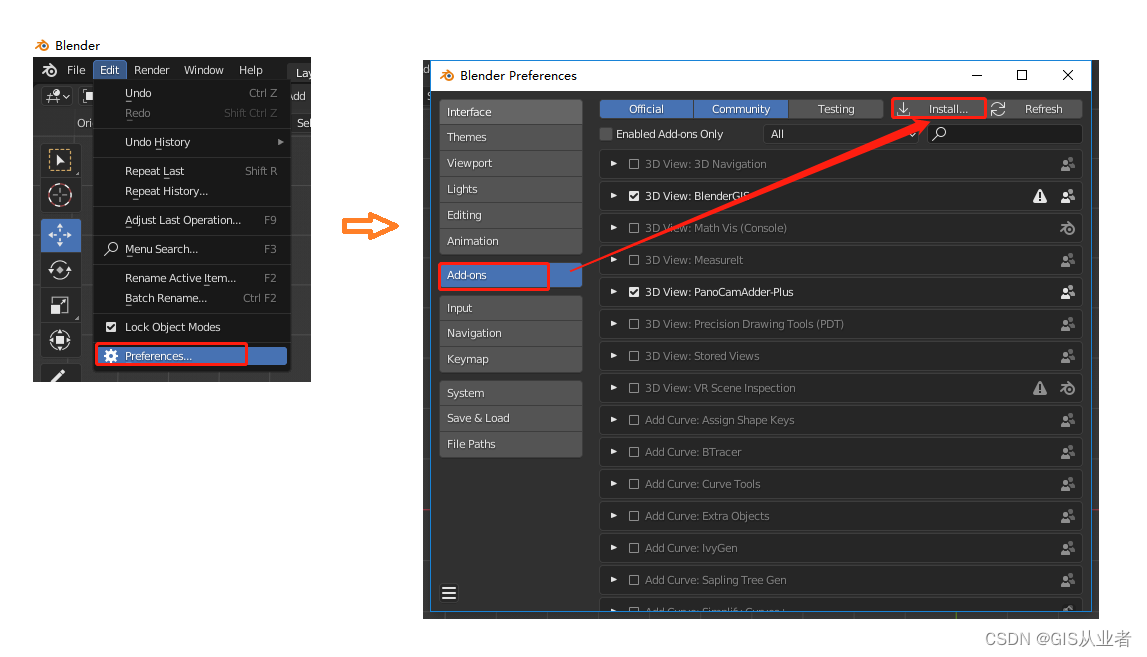Open the Viewport preferences section
The width and height of the screenshot is (1147, 657).
[511, 163]
